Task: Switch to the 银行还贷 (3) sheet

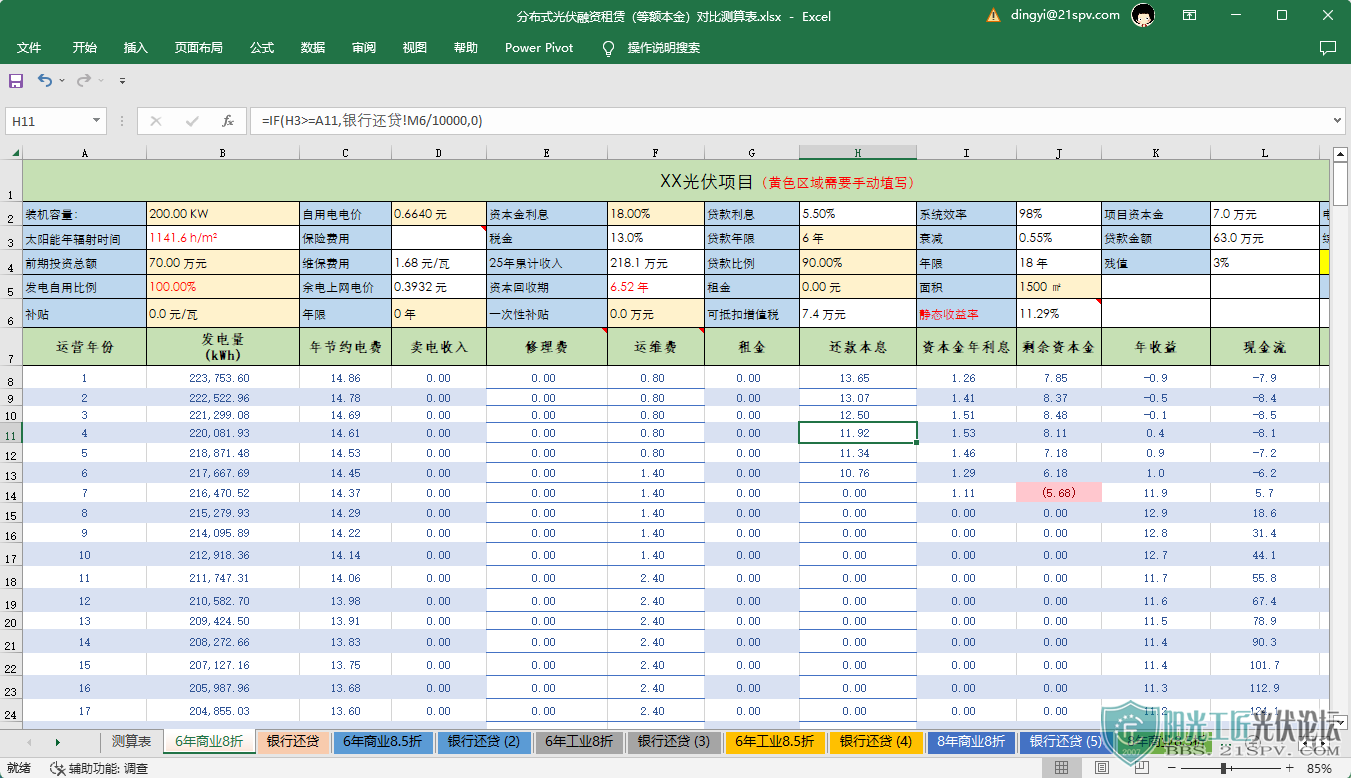Action: pos(674,742)
